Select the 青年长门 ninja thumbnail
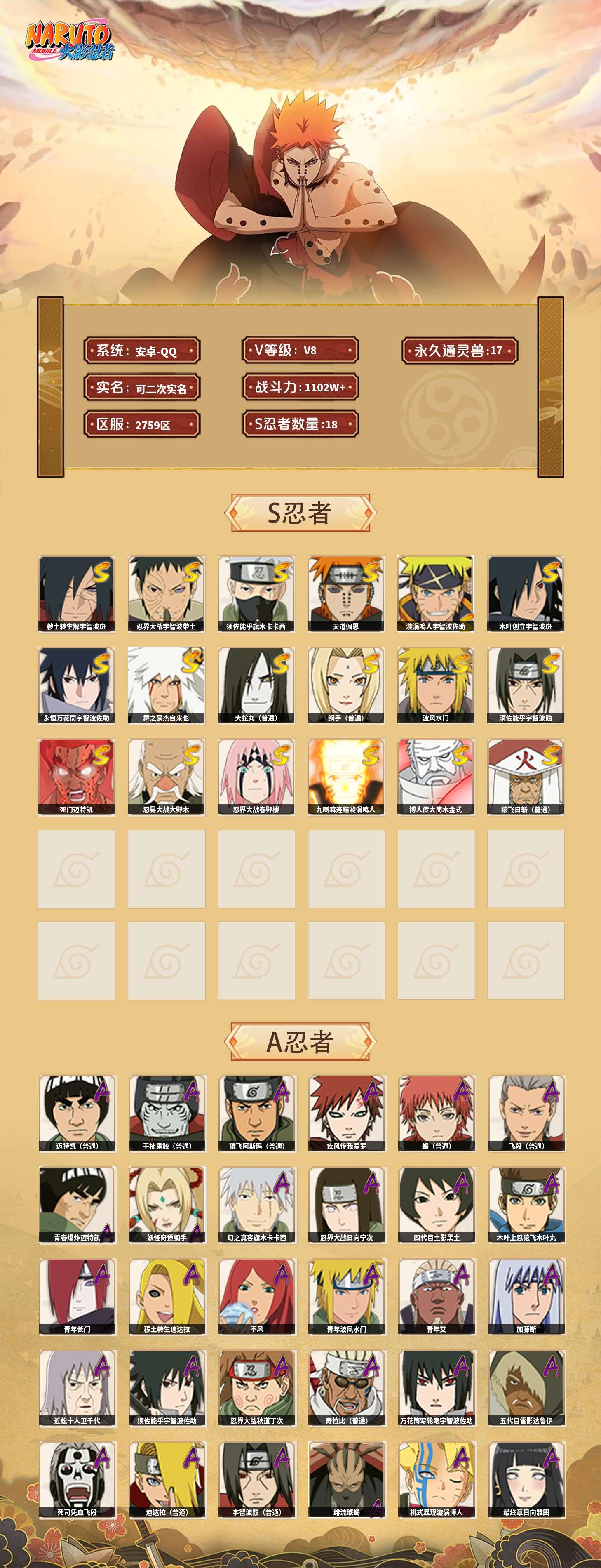The image size is (601, 1568). click(77, 1297)
